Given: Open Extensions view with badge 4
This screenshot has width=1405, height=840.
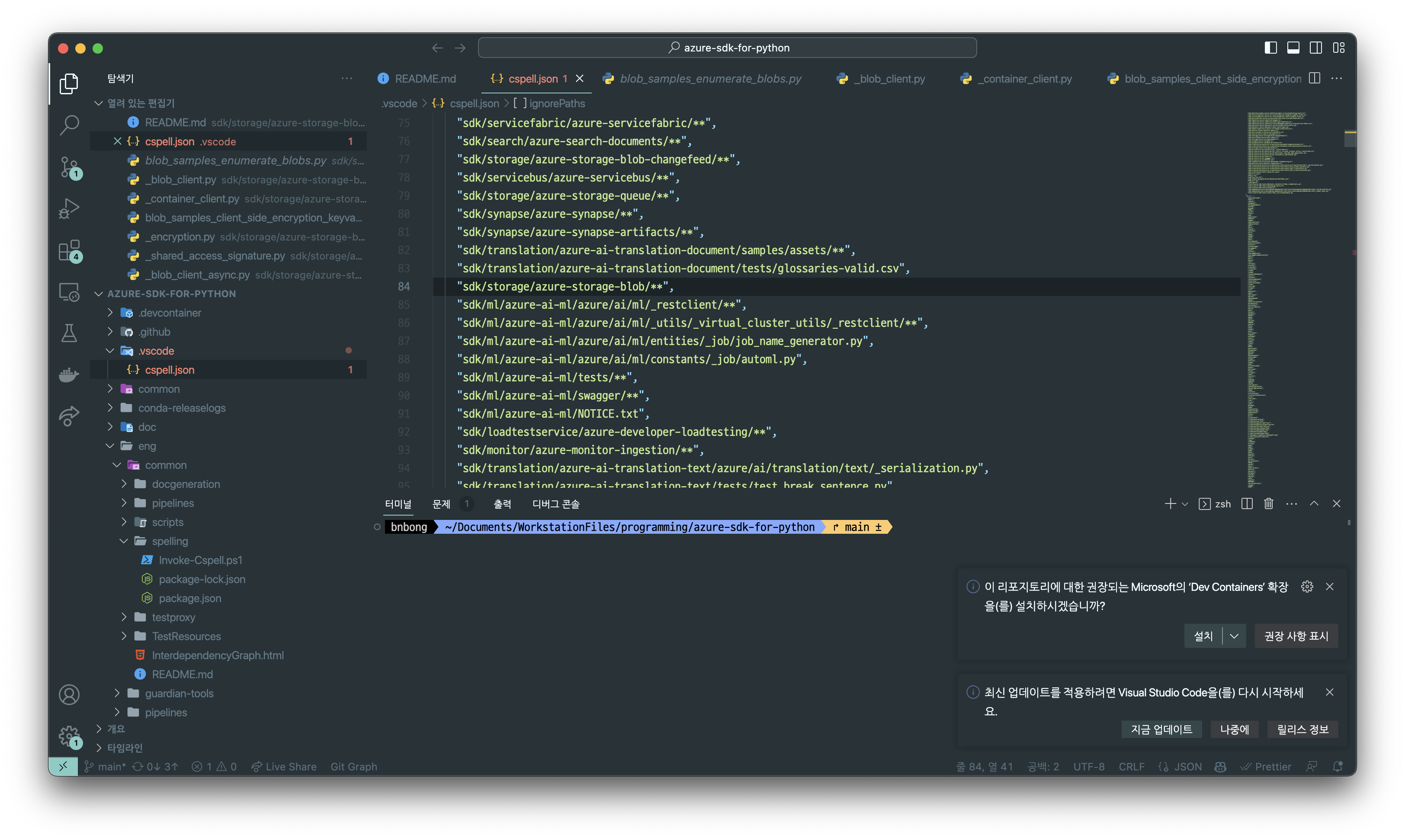Looking at the screenshot, I should 69,251.
